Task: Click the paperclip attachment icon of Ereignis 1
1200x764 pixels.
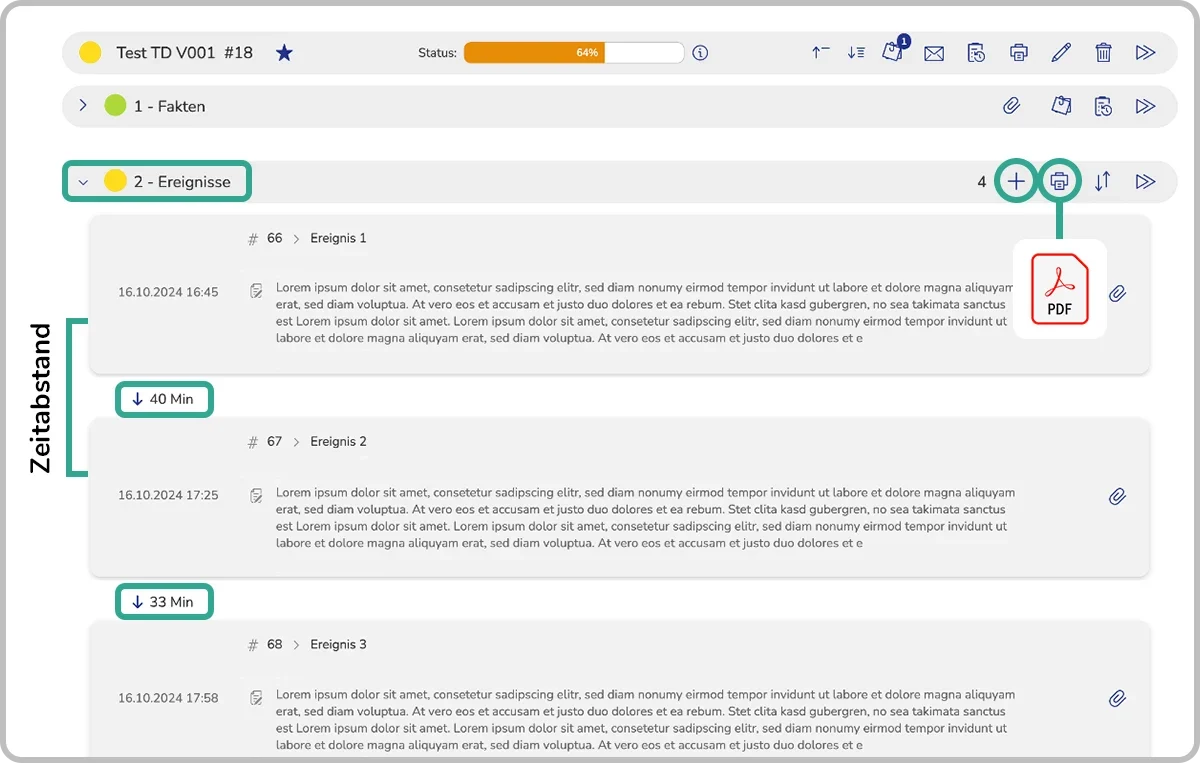Action: point(1118,294)
